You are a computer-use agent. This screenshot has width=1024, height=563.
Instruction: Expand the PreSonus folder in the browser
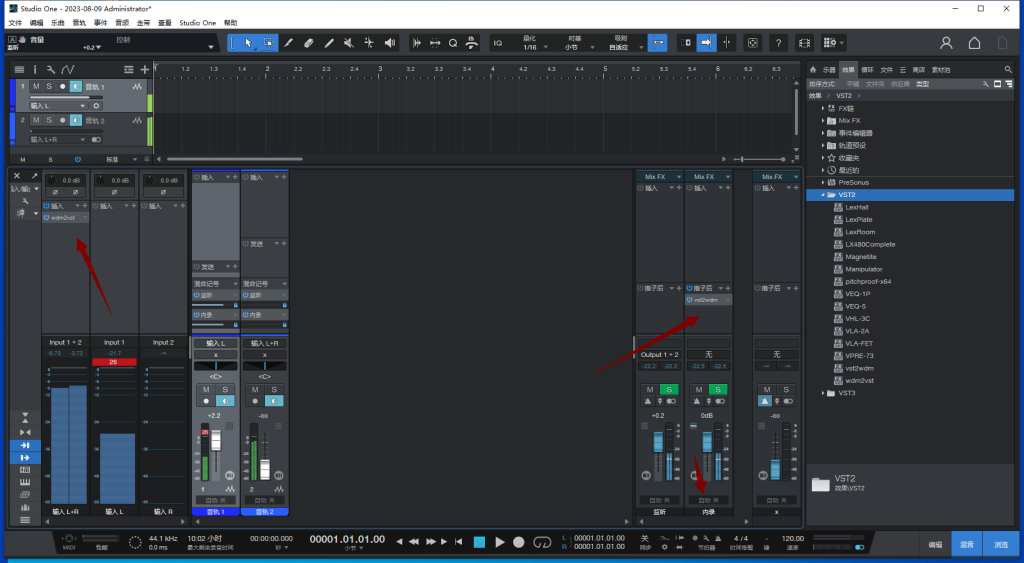pos(823,182)
